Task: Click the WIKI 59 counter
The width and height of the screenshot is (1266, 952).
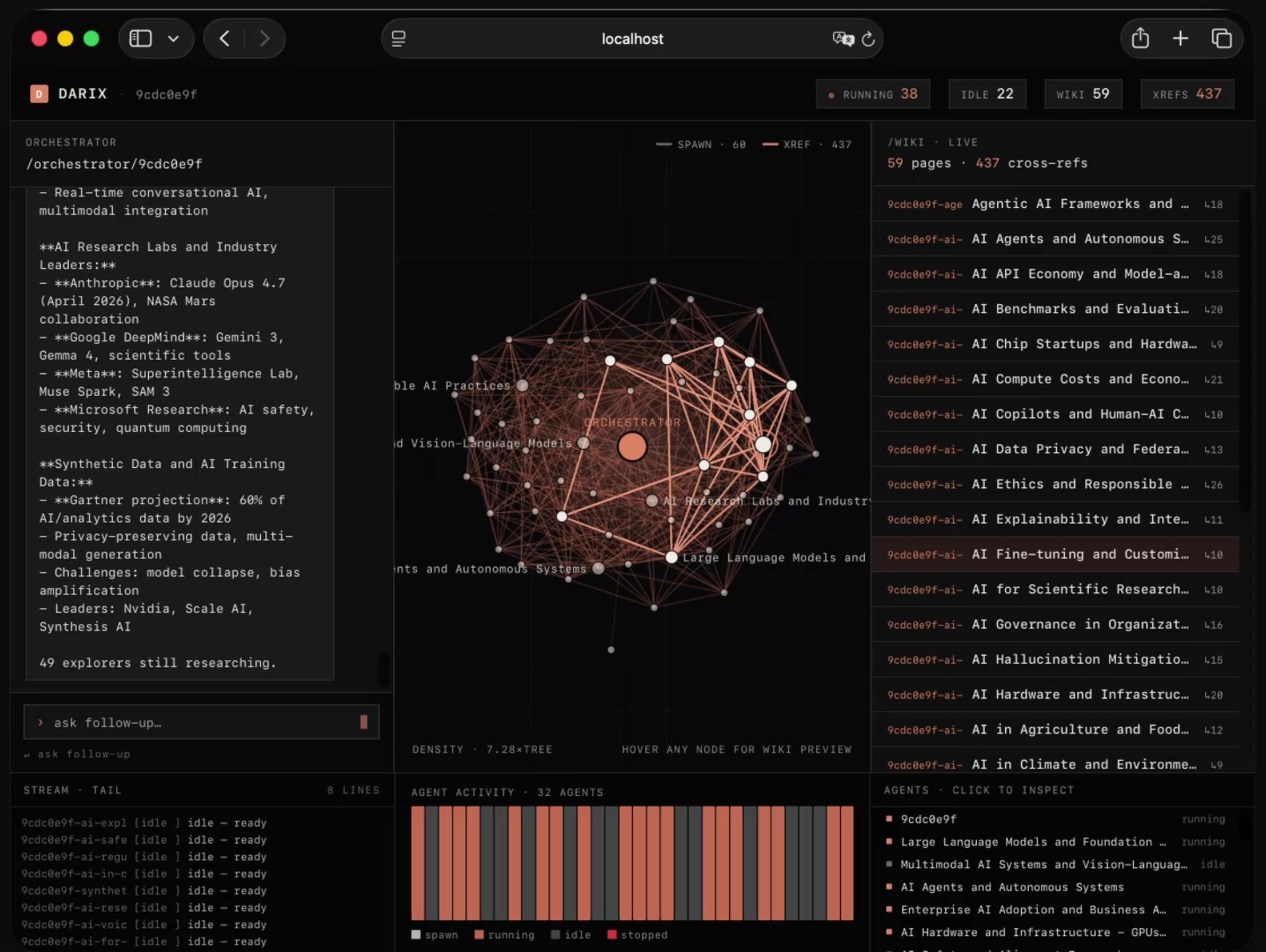Action: (1083, 94)
